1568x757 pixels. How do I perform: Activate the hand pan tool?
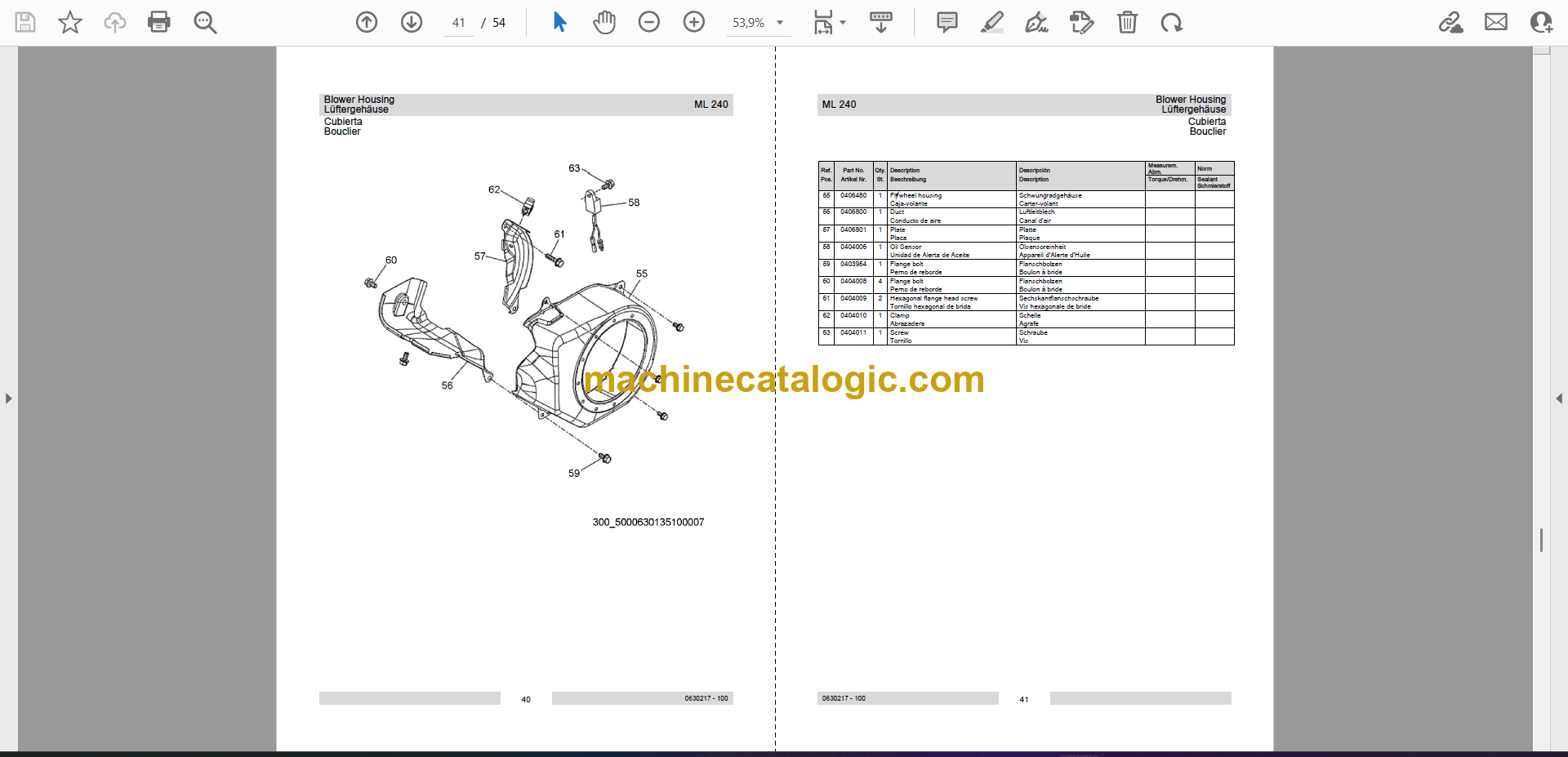(604, 22)
